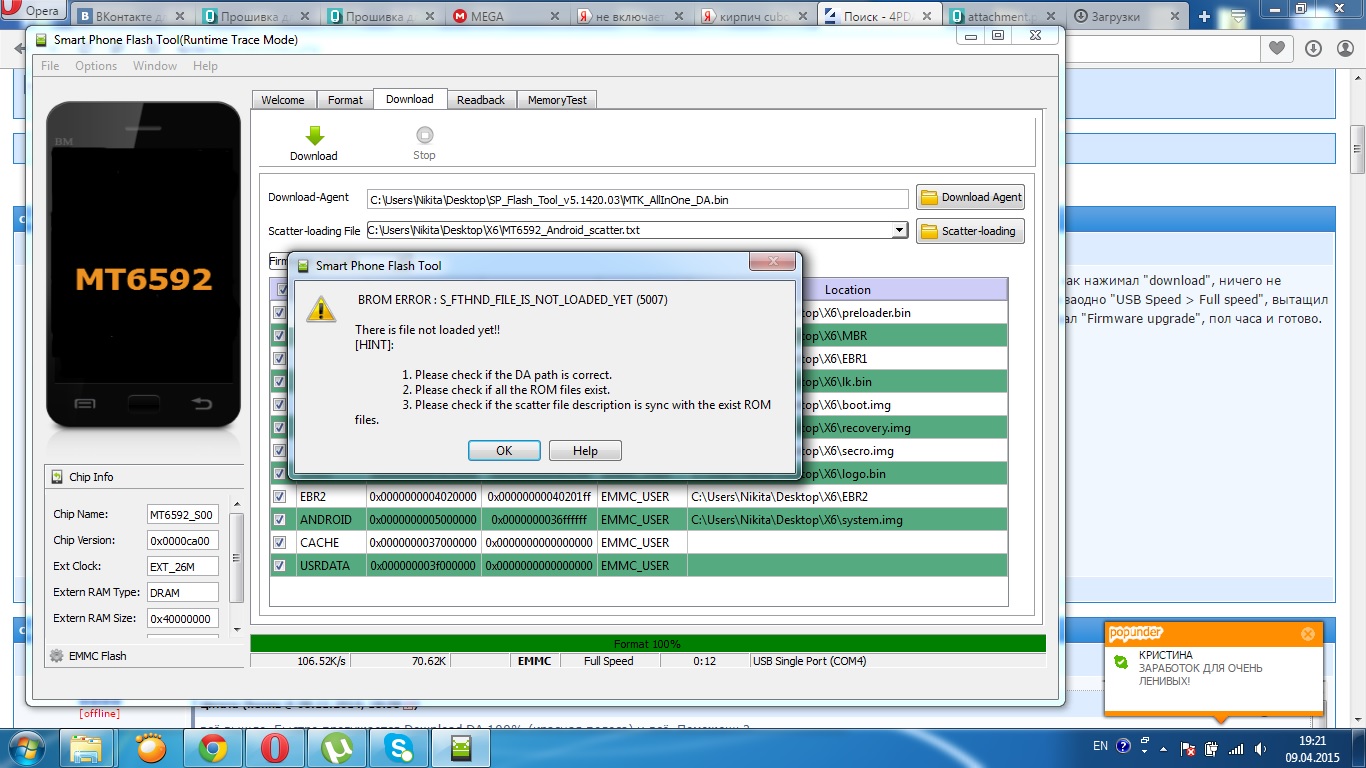Click the green Download arrow icon
1366x768 pixels.
tap(314, 137)
